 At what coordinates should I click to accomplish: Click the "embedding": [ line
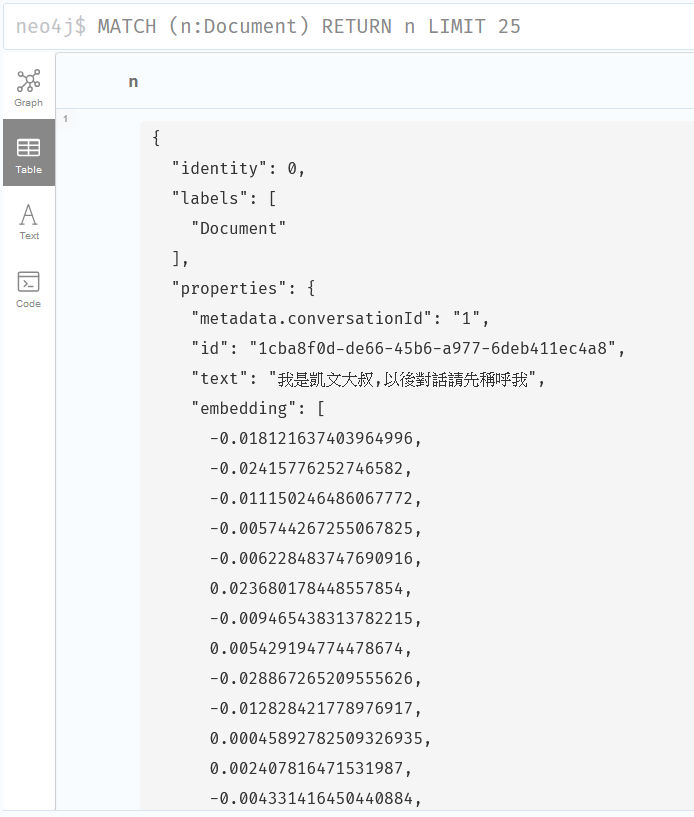click(258, 408)
